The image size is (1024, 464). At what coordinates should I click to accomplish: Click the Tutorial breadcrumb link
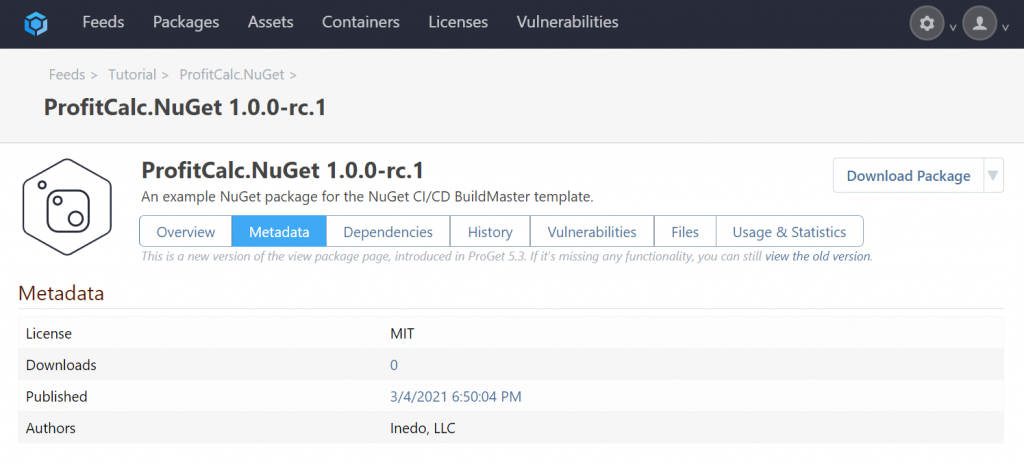[132, 74]
